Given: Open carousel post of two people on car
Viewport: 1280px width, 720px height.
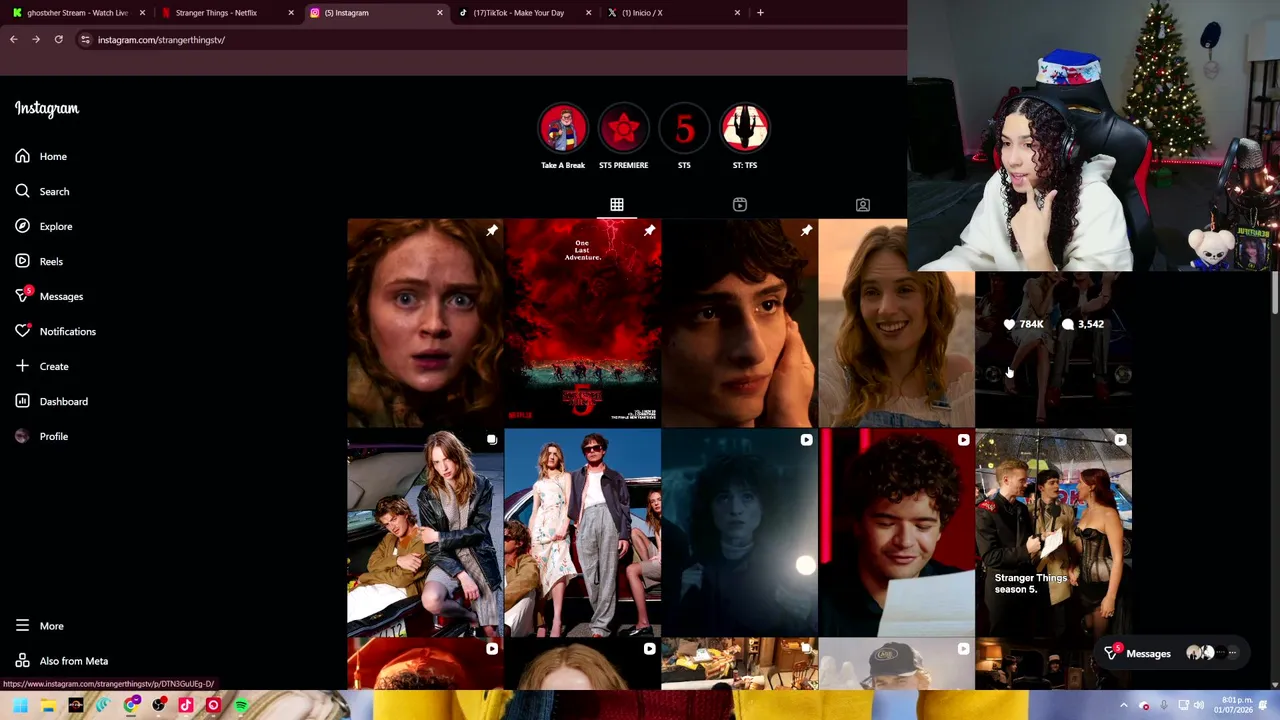Looking at the screenshot, I should coord(425,533).
